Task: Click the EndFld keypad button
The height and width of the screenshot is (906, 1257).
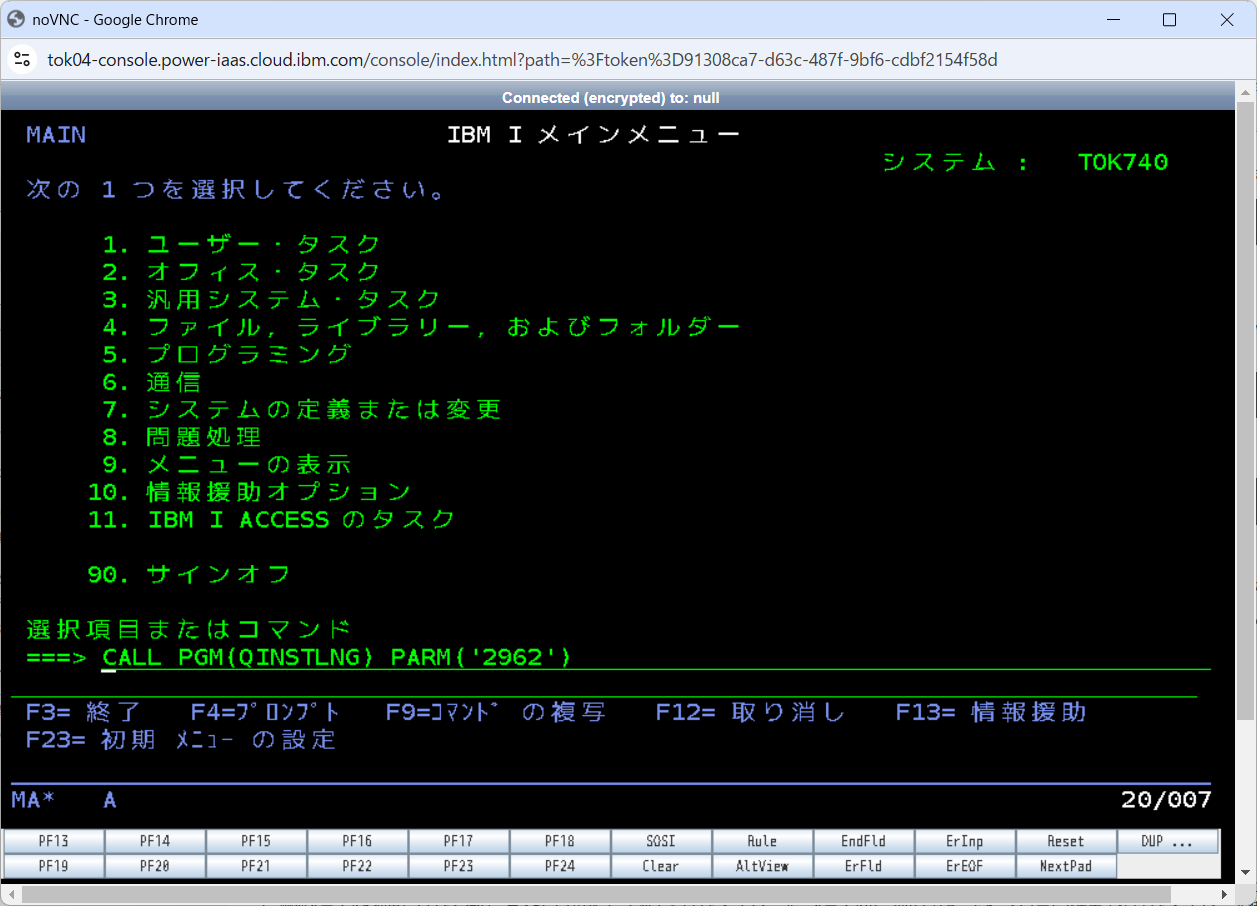Action: [863, 842]
